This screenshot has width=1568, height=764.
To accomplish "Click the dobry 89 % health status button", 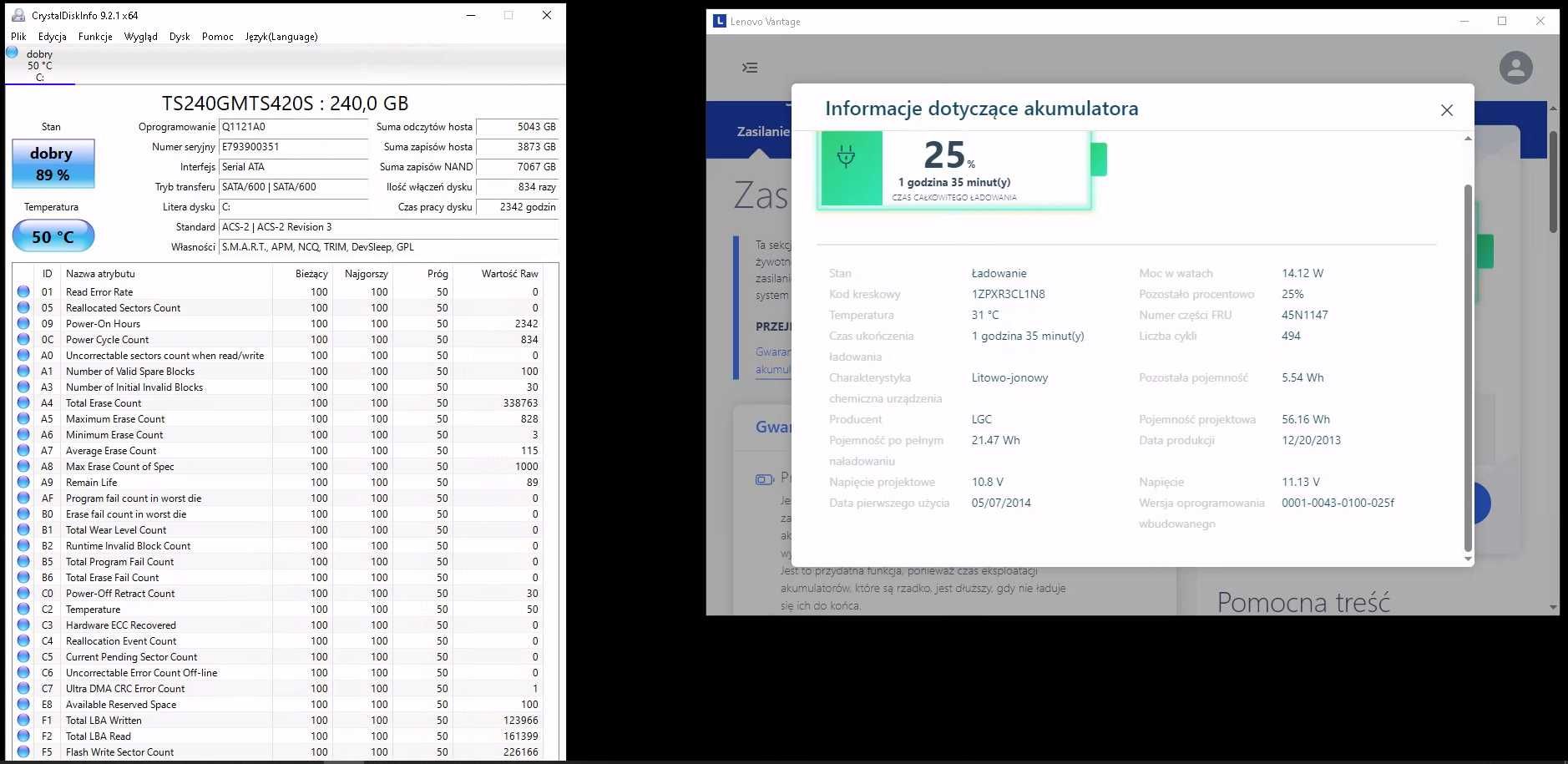I will 53,164.
